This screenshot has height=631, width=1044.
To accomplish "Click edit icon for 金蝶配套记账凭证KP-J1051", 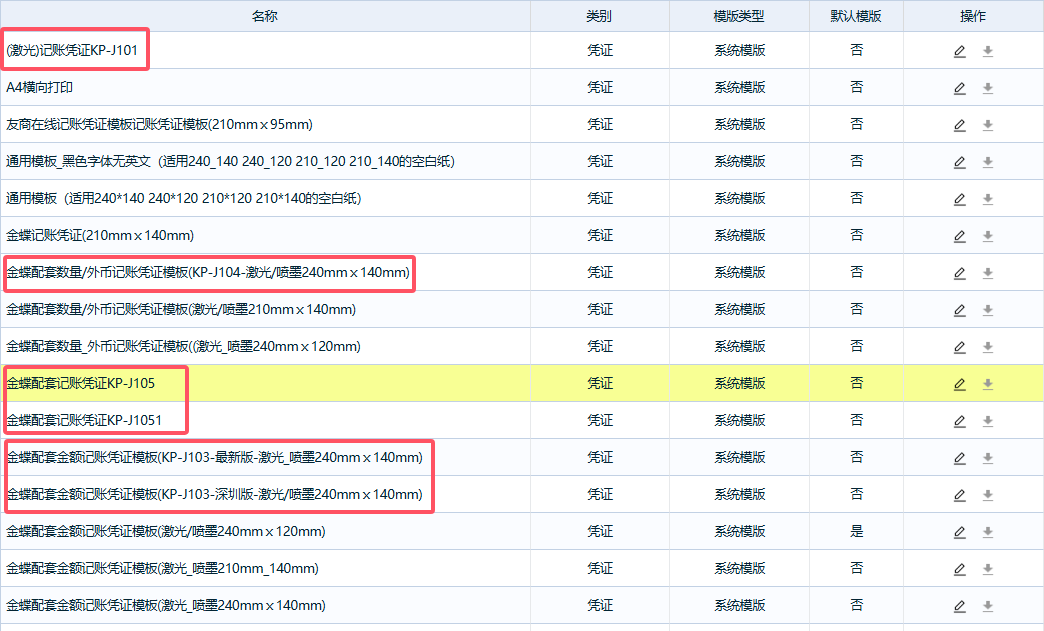I will pos(960,421).
